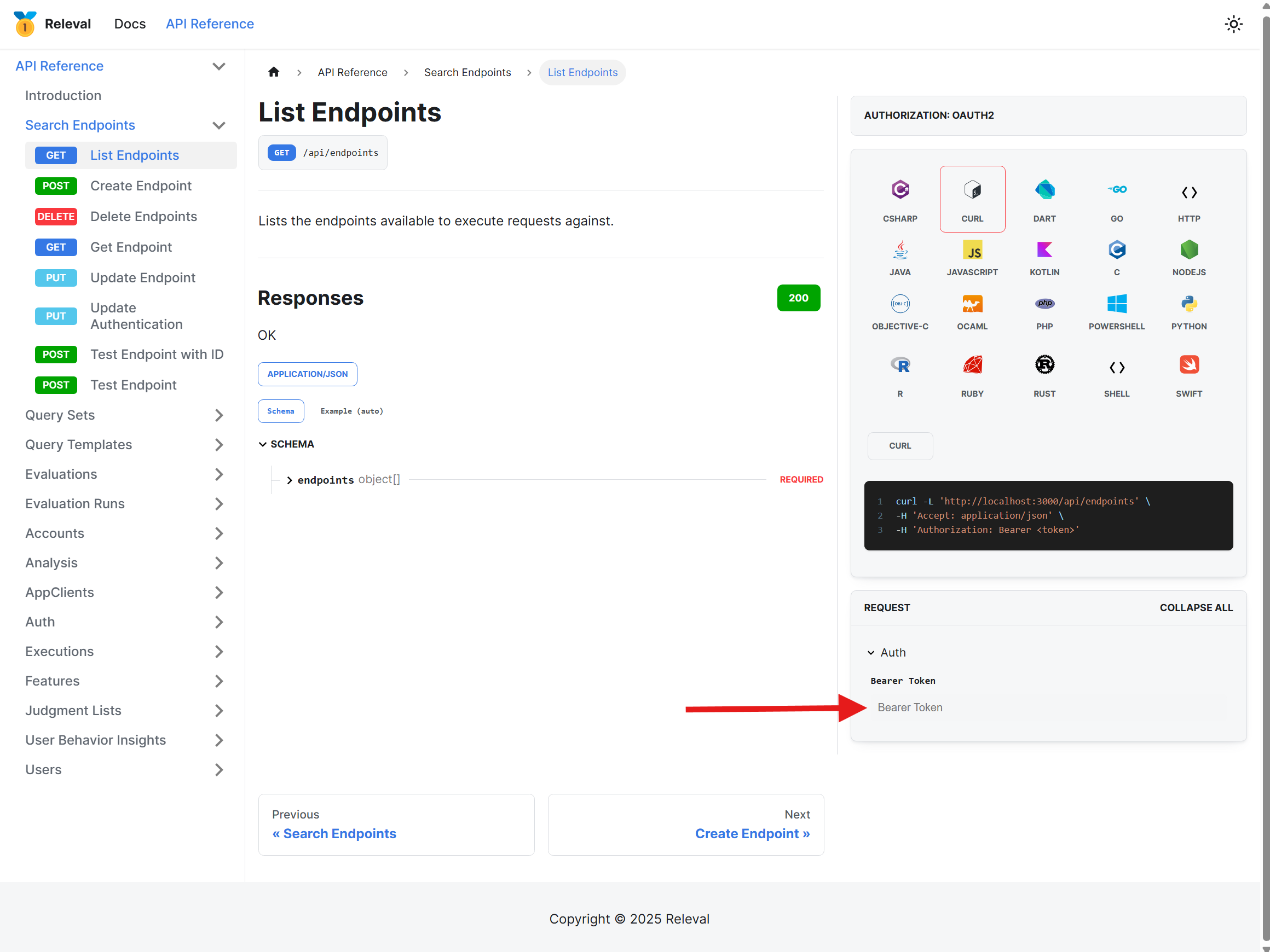Open List Endpoints GET sidebar item
Screen dimensions: 1270x952
coord(131,155)
